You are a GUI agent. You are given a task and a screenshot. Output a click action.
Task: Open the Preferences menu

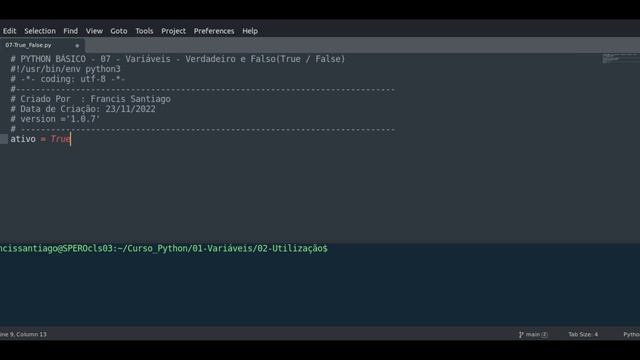214,31
